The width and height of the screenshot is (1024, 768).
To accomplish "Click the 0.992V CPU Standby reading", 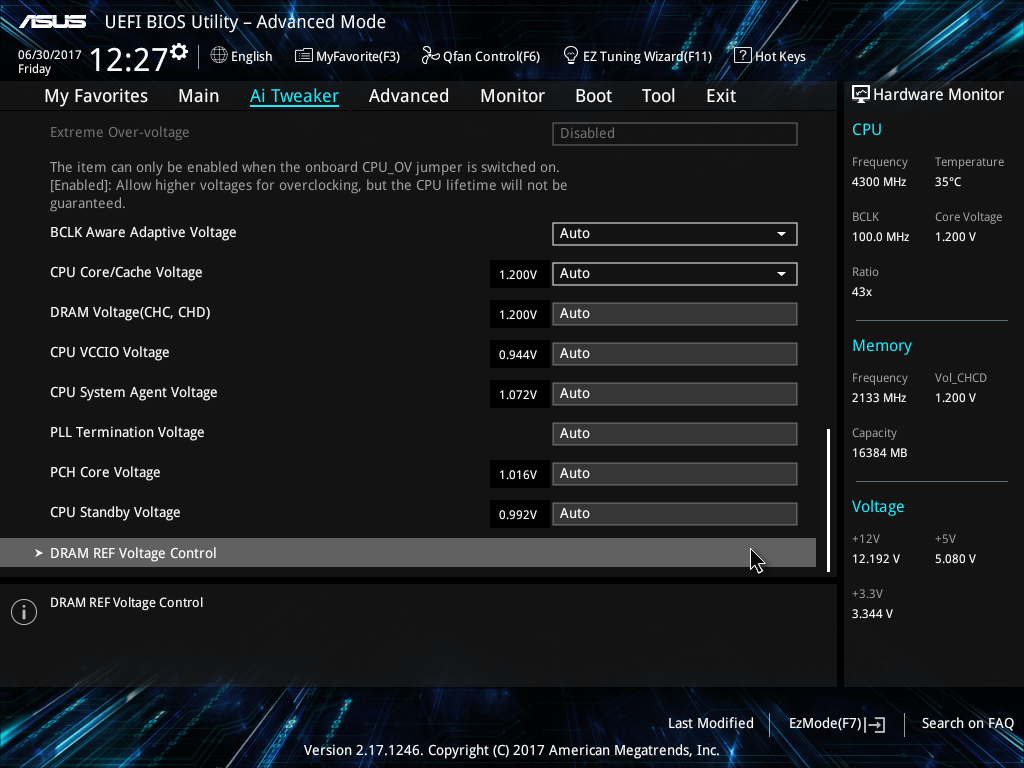I will tap(519, 515).
